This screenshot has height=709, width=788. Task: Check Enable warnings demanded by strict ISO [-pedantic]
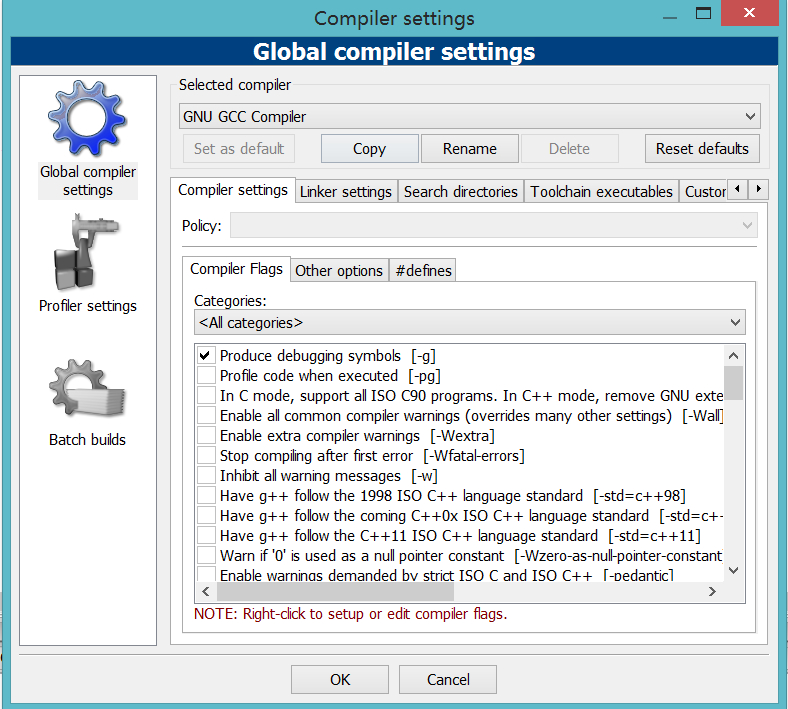coord(206,574)
